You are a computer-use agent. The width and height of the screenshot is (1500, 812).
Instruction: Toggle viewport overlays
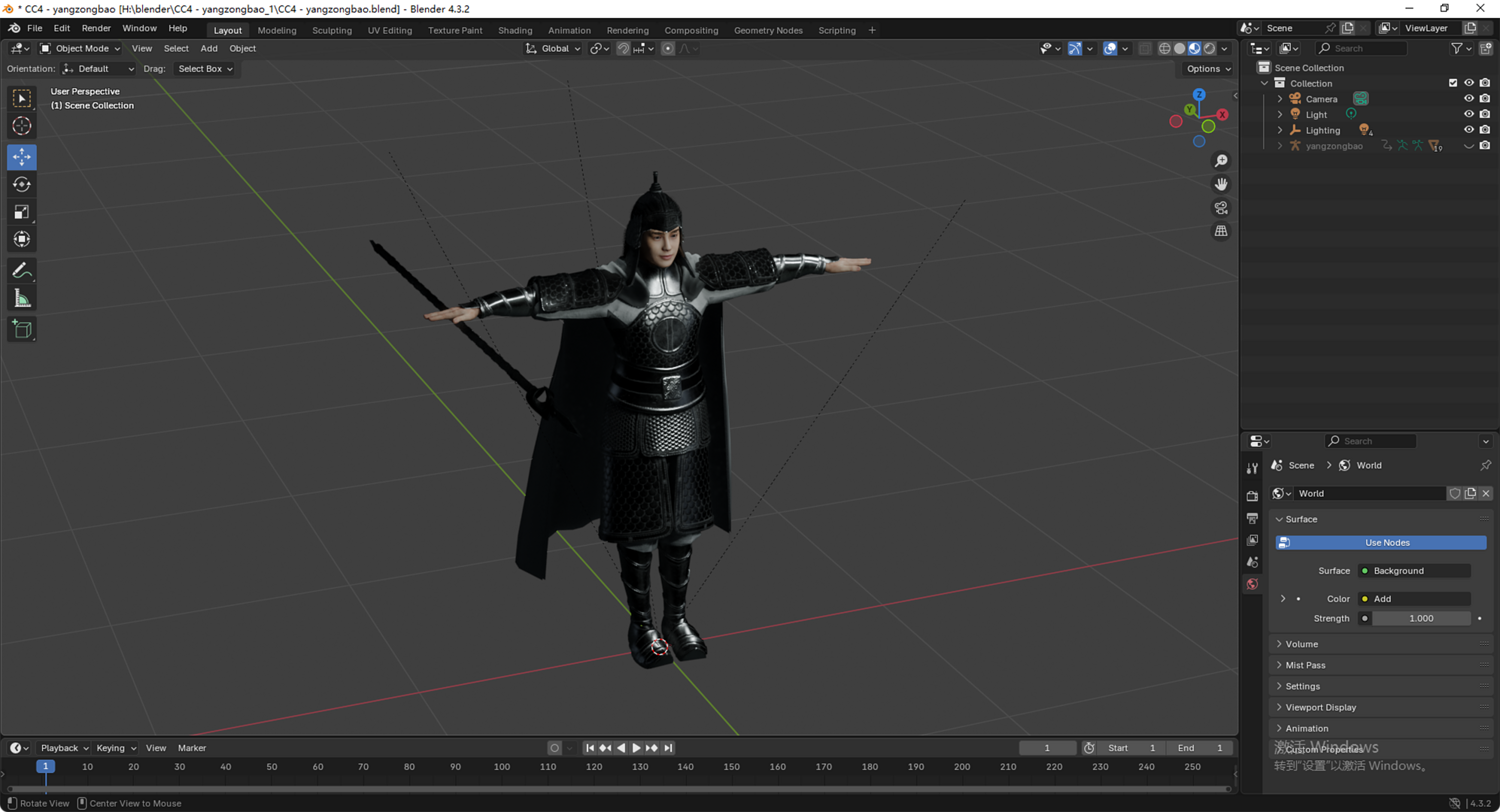pos(1110,48)
